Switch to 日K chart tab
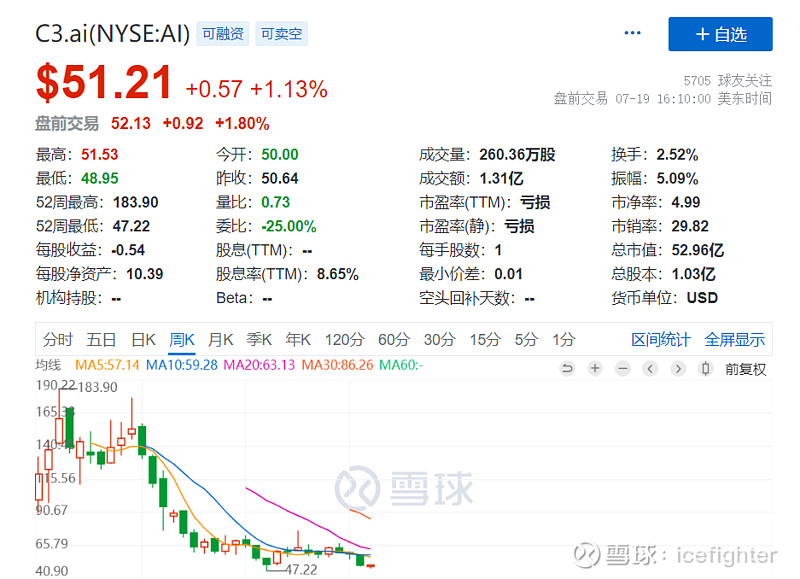The image size is (800, 579). tap(143, 340)
